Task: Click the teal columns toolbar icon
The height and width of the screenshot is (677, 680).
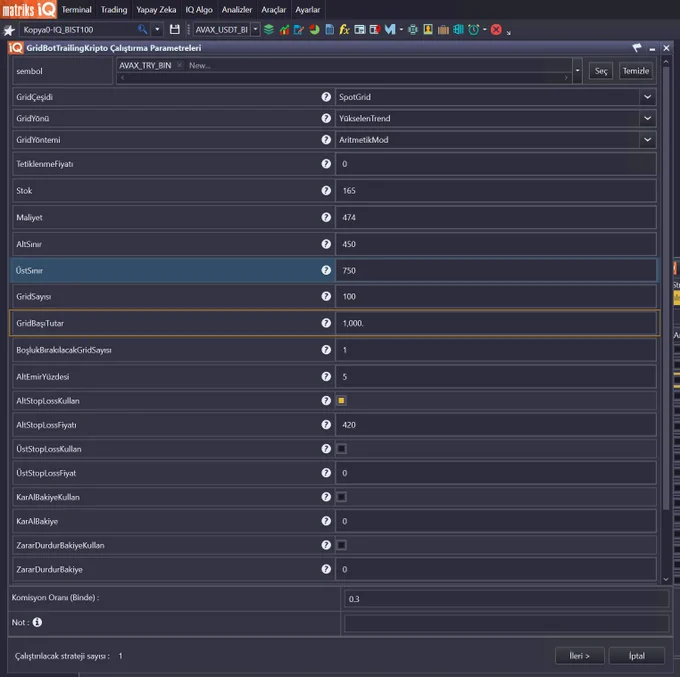Action: tap(458, 29)
